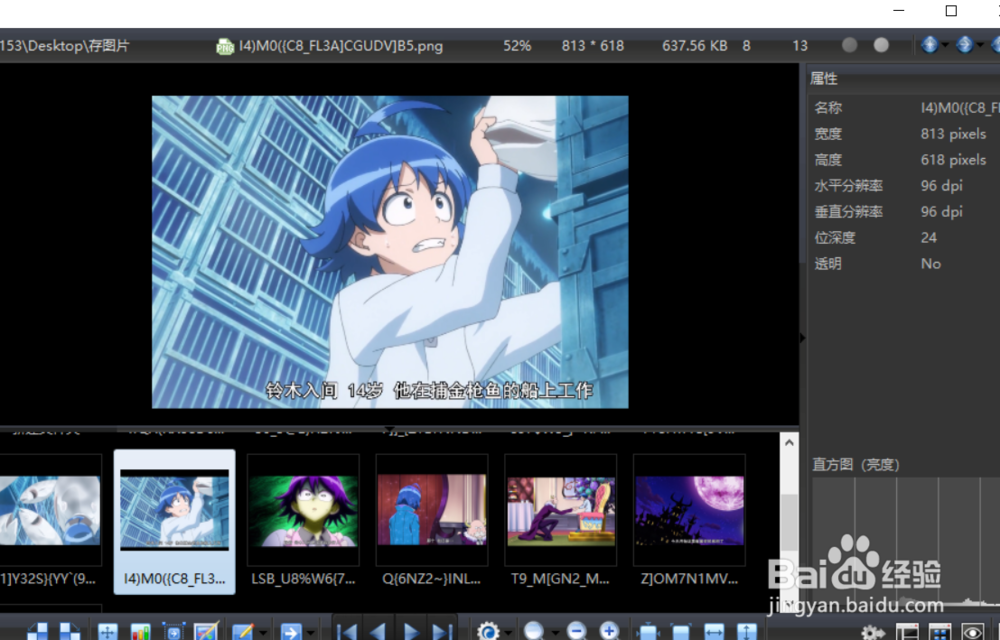This screenshot has height=640, width=1000.
Task: Open the dropdown next to blue right-arrow
Action: click(311, 633)
